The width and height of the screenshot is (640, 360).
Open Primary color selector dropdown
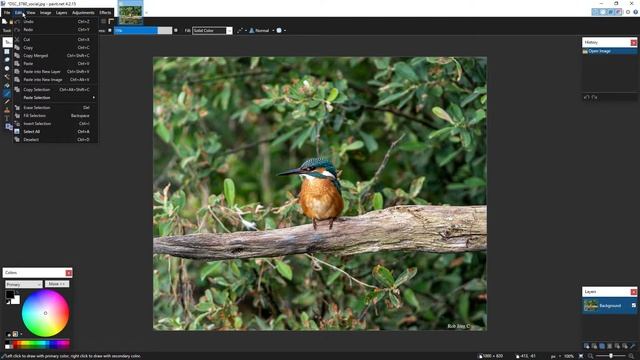[24, 284]
